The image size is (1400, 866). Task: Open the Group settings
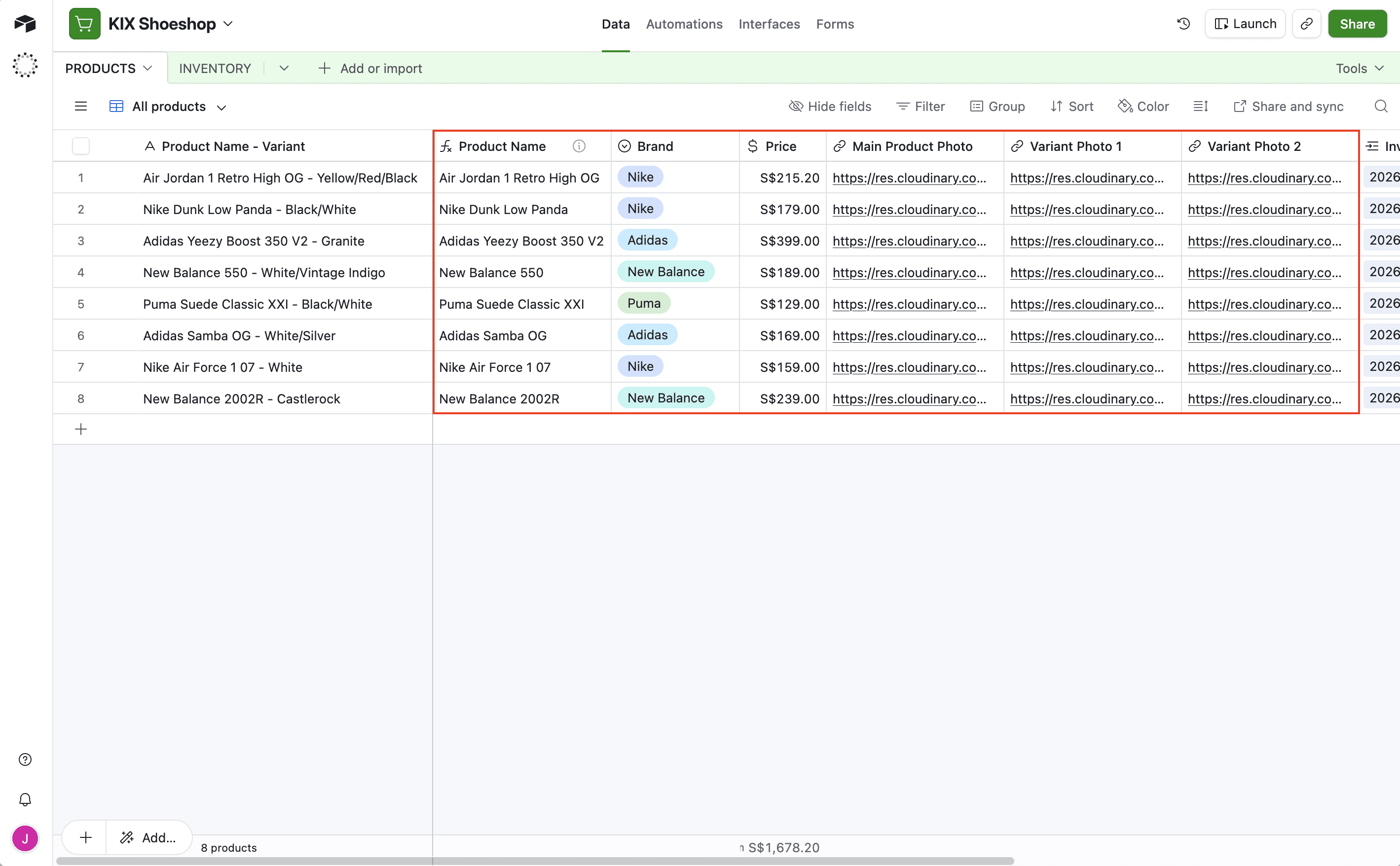(x=997, y=106)
